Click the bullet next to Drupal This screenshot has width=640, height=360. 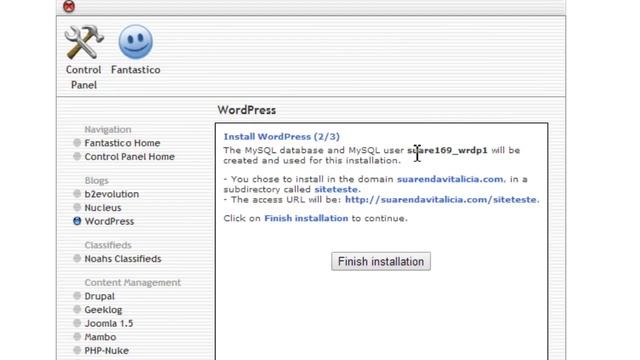(x=77, y=296)
